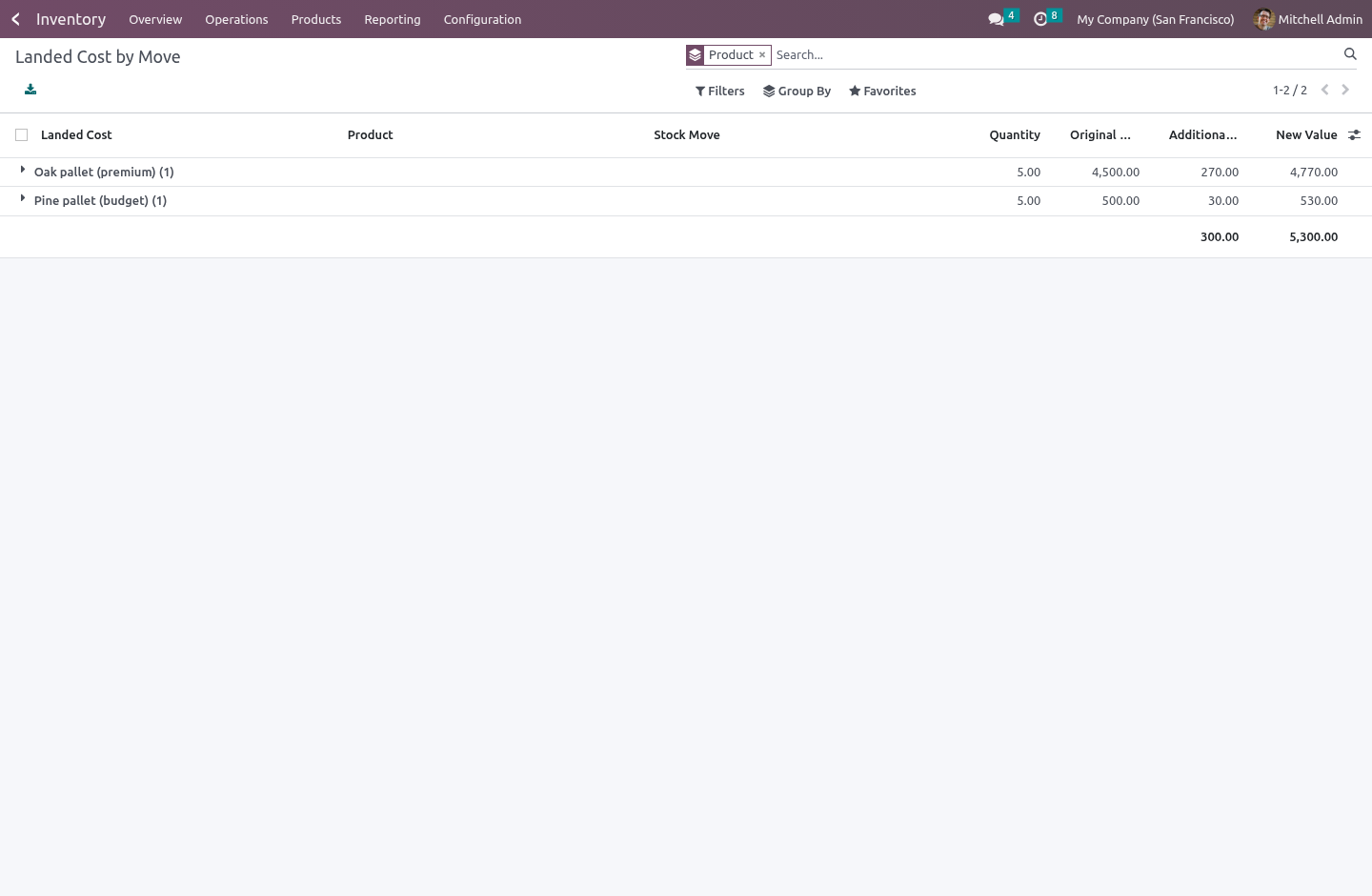This screenshot has height=896, width=1372.
Task: Sort by Product column header
Action: (371, 135)
